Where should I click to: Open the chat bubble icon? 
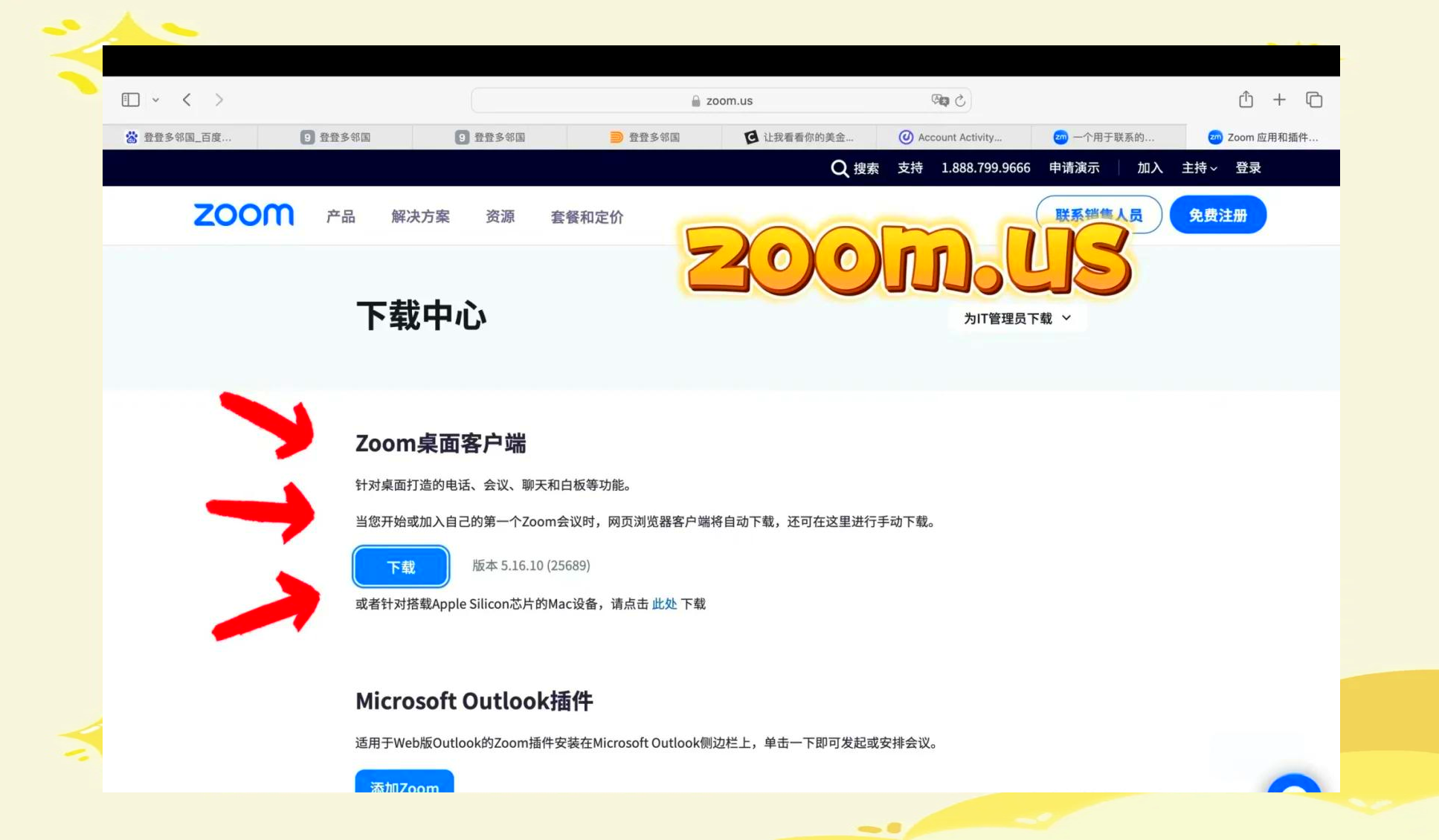pos(1294,784)
